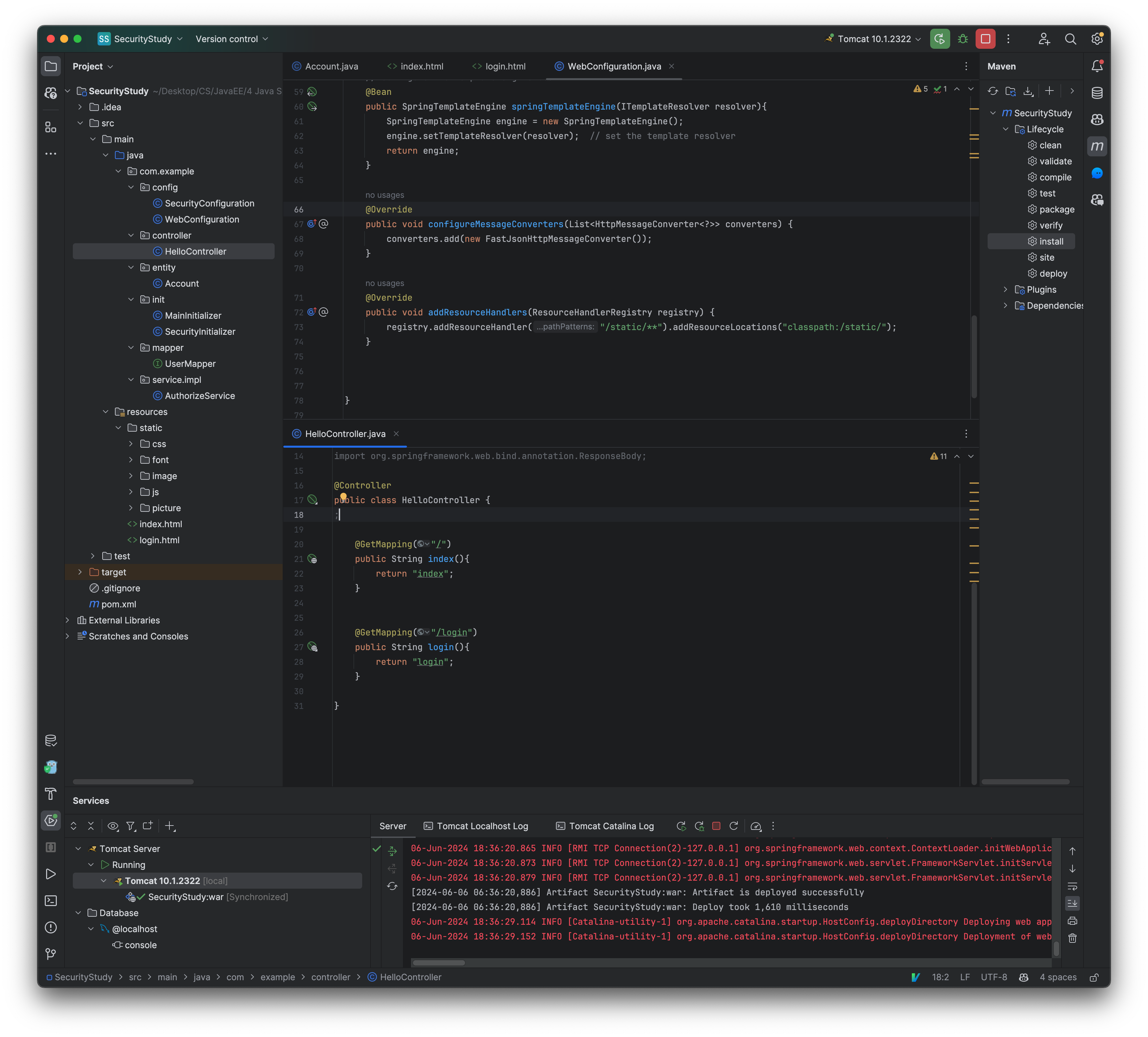Stop the running Tomcat with the red square icon
Viewport: 1148px width, 1037px height.
[x=986, y=39]
